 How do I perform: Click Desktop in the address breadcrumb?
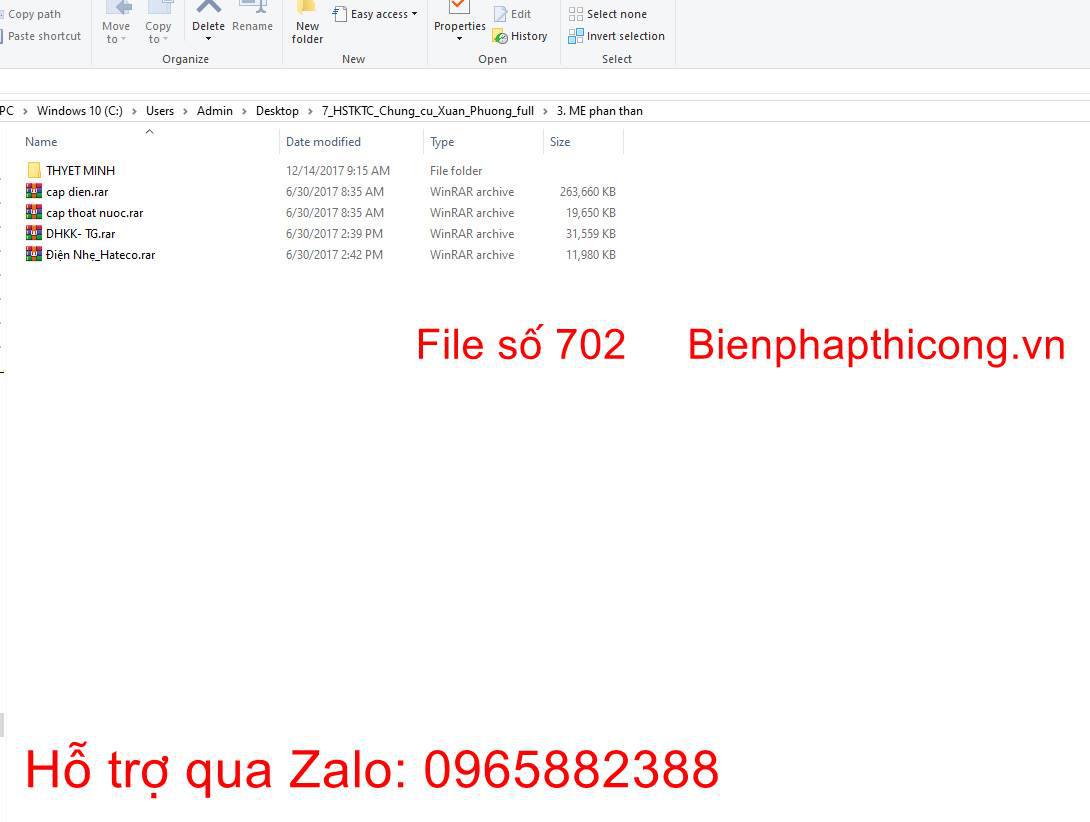pyautogui.click(x=277, y=111)
